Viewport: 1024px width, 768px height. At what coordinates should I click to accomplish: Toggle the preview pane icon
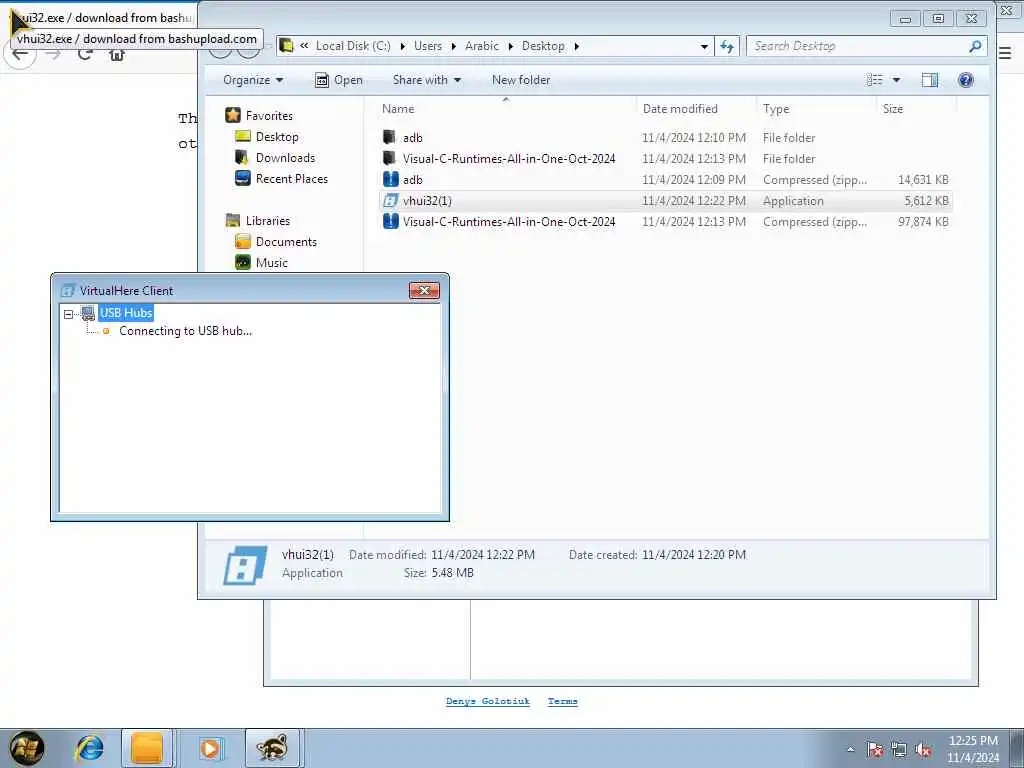929,80
